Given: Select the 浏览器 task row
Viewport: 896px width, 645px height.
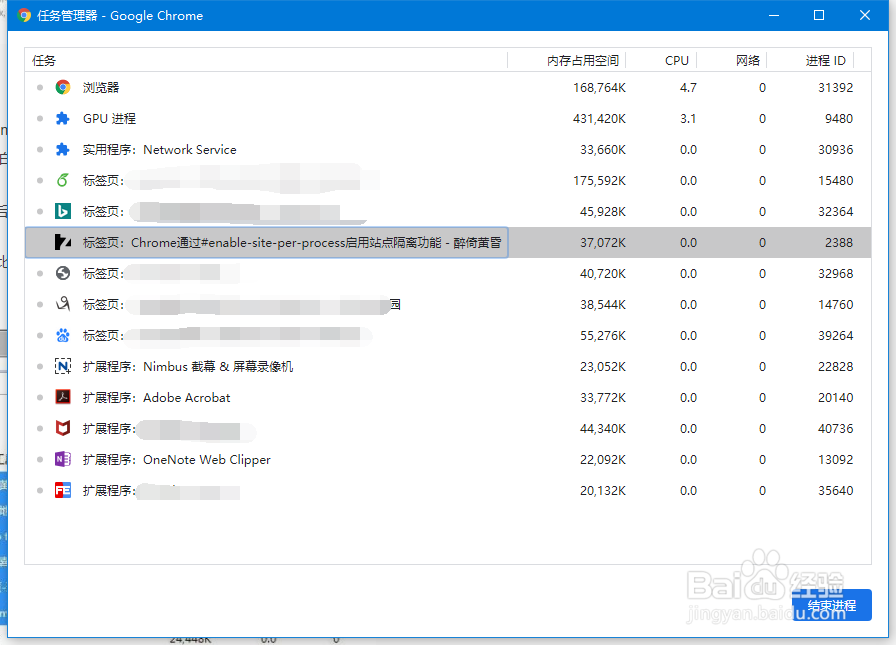Looking at the screenshot, I should (x=448, y=87).
